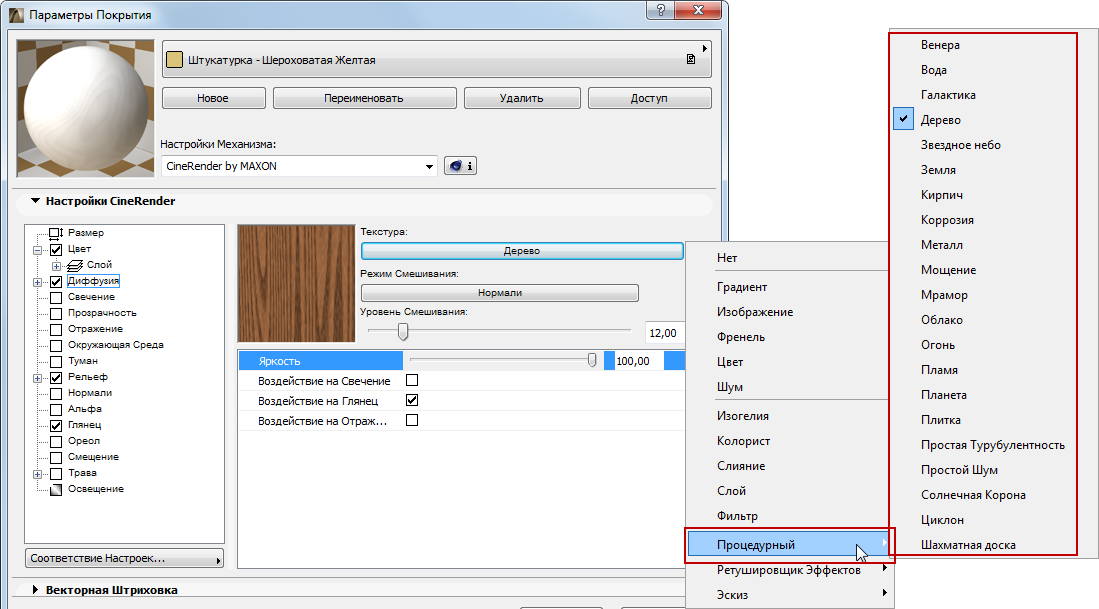Collapse the Цвет tree node
Viewport: 1099px width, 609px height.
tap(38, 249)
